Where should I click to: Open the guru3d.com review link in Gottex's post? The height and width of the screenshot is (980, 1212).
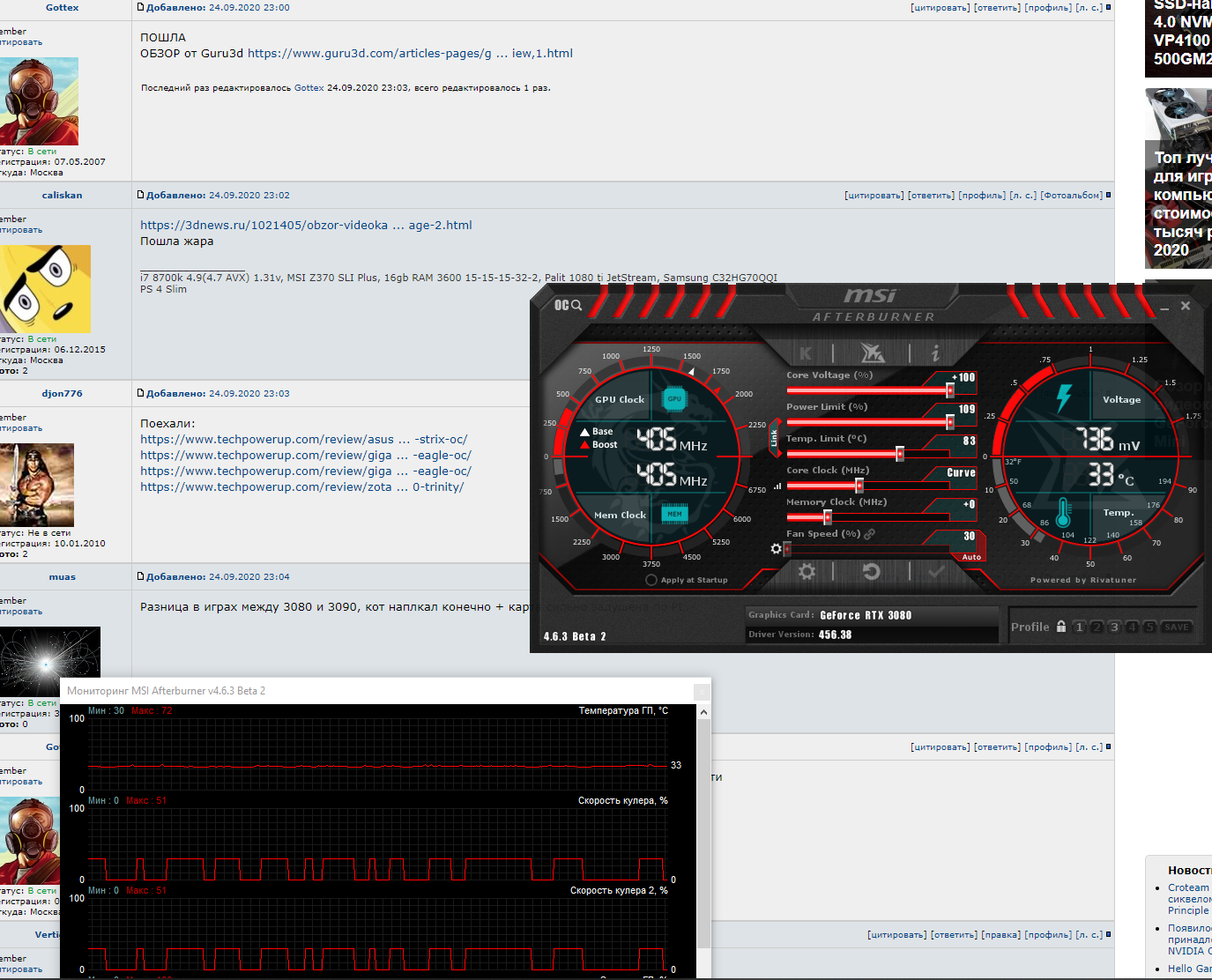[410, 53]
